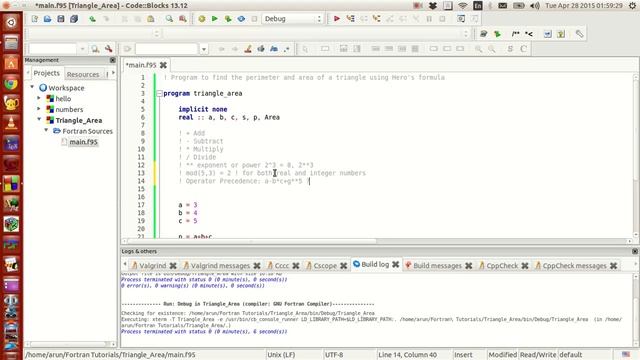The width and height of the screenshot is (640, 360).
Task: Click the doxygen comment block icon /**
Action: click(x=516, y=34)
